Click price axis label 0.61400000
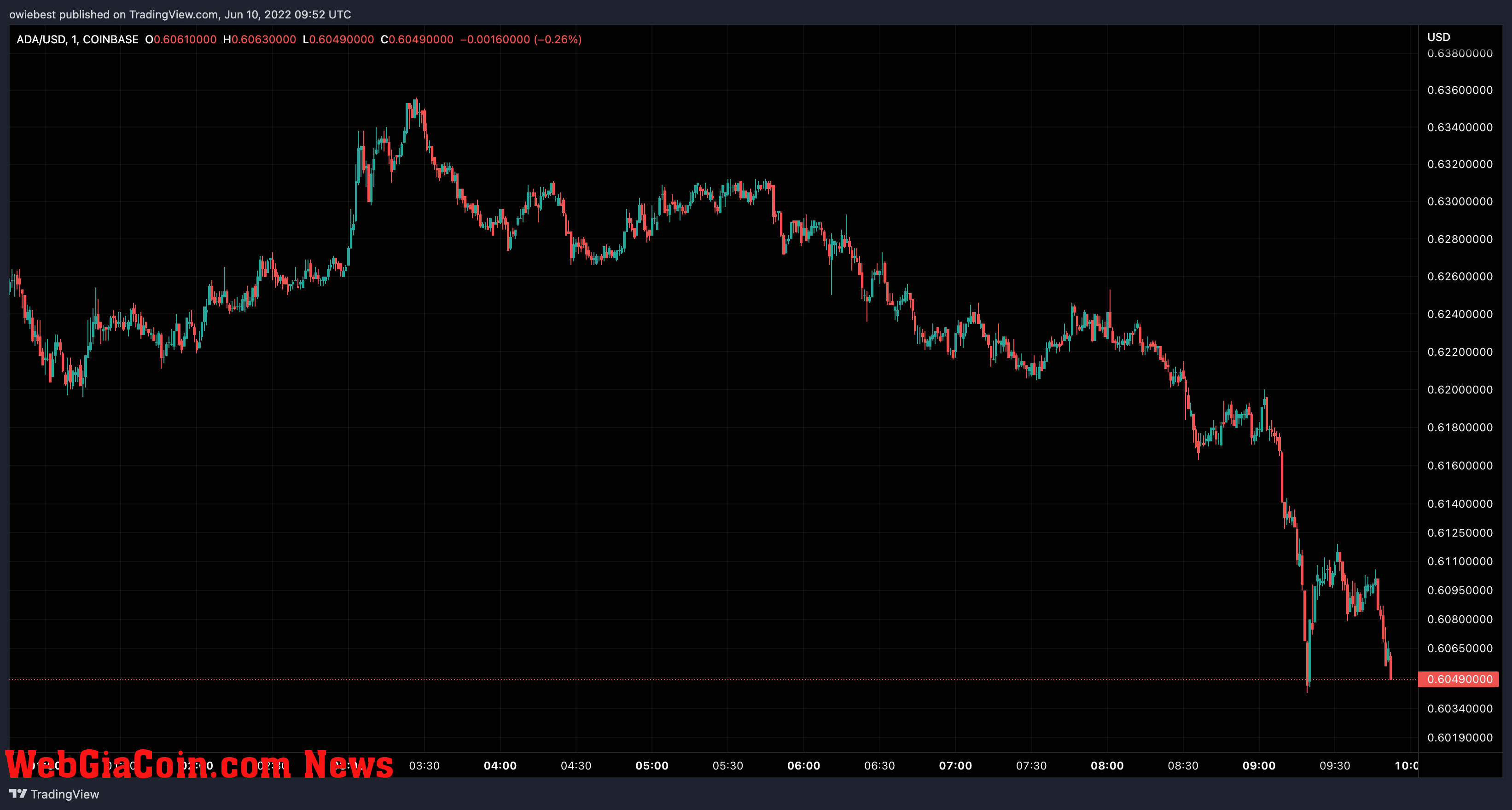 pos(1460,504)
